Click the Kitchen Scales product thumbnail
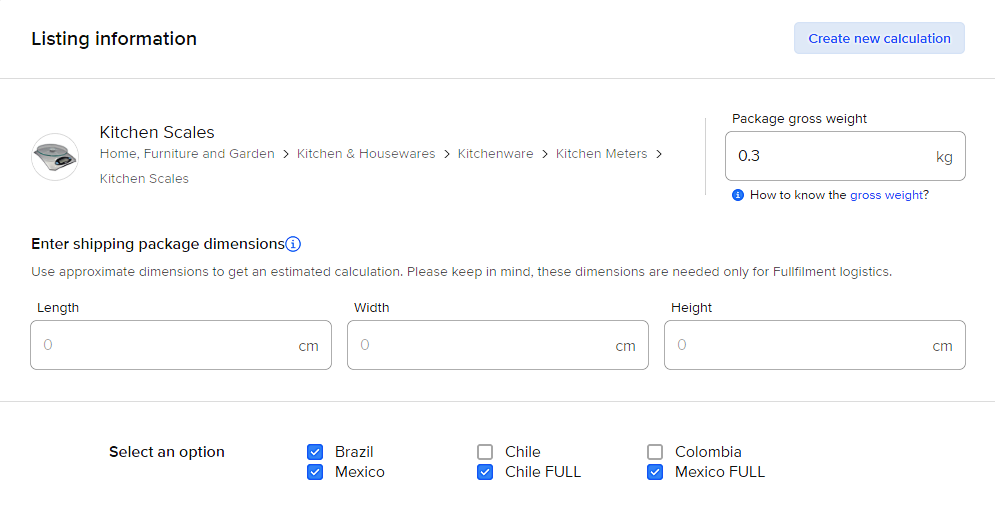The image size is (995, 519). click(55, 157)
